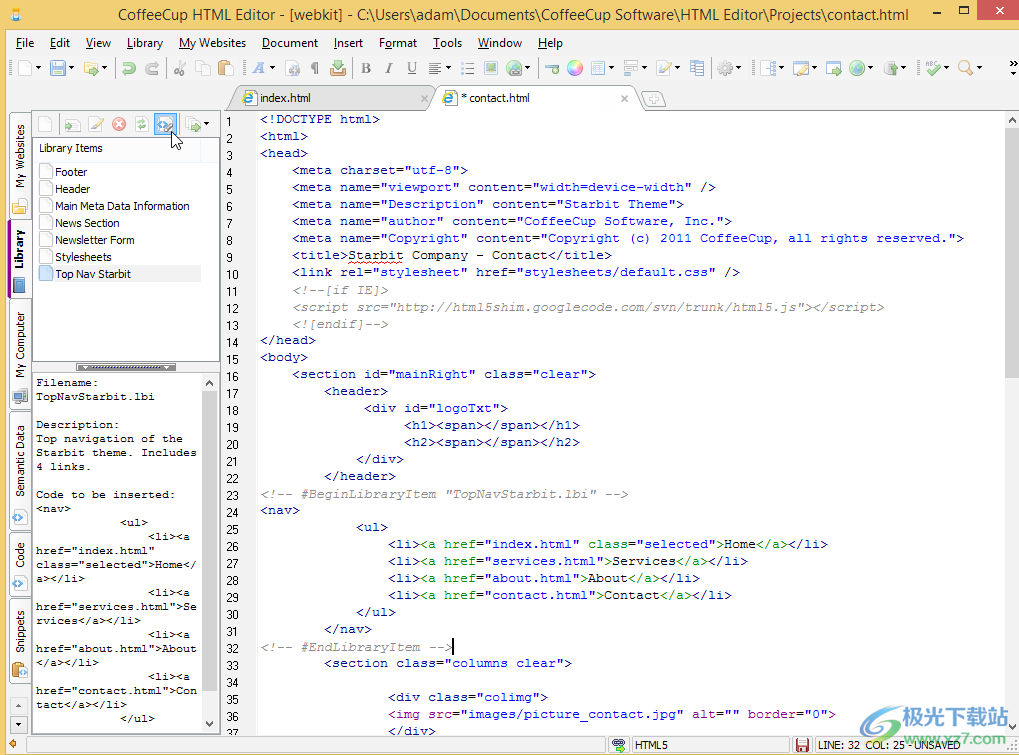Image resolution: width=1019 pixels, height=755 pixels.
Task: Click the Redo arrow icon
Action: 152,68
